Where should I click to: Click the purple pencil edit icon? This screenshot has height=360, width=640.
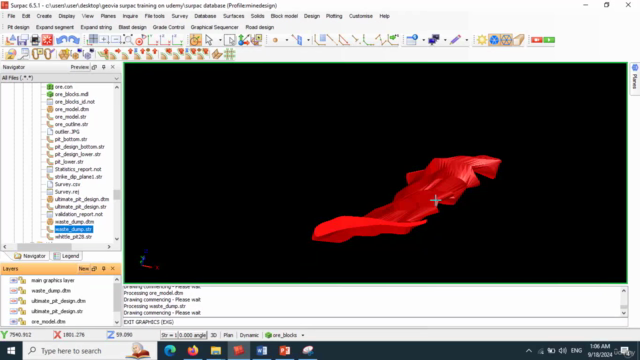(x=456, y=40)
